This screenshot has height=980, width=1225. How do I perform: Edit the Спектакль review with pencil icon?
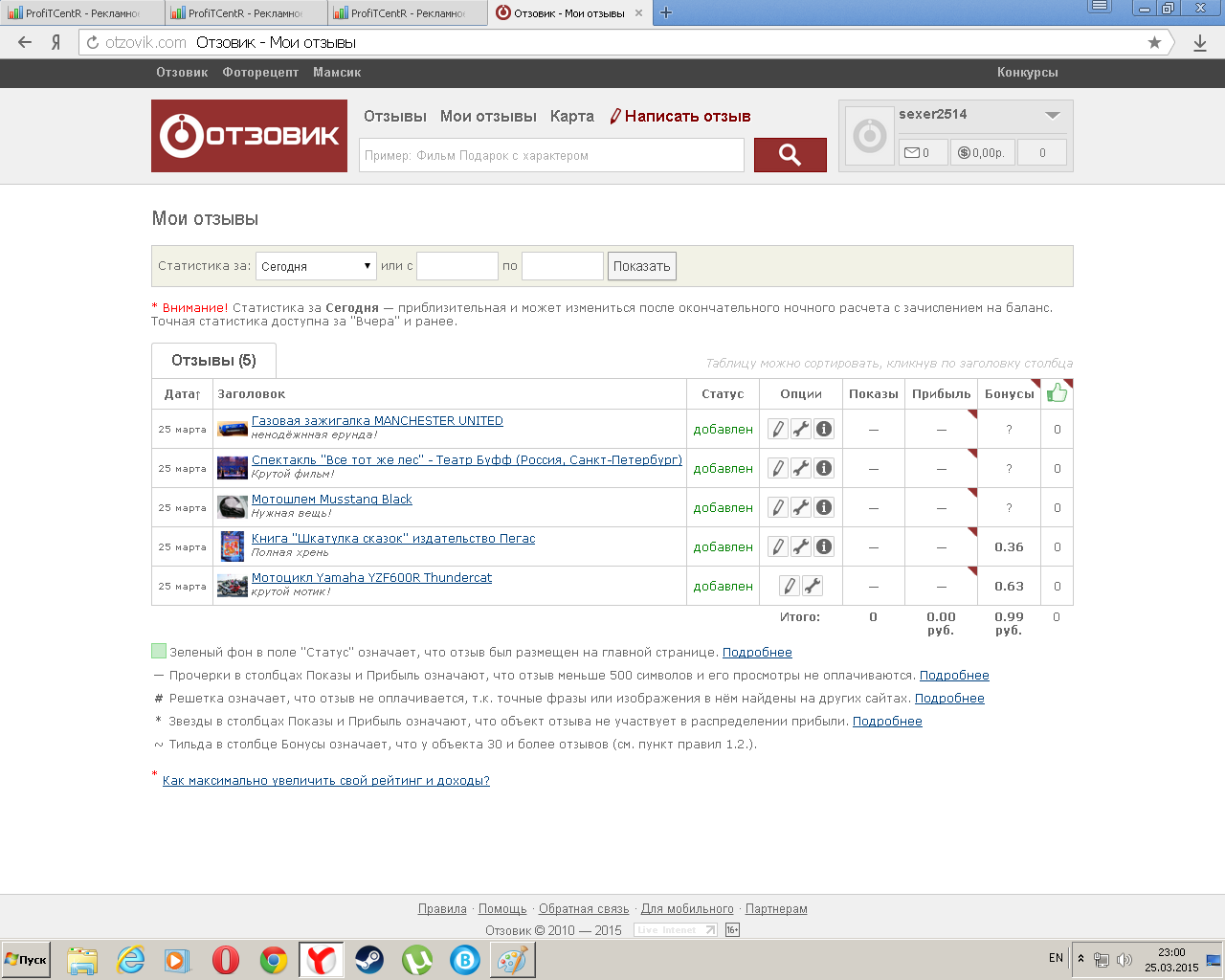[778, 468]
